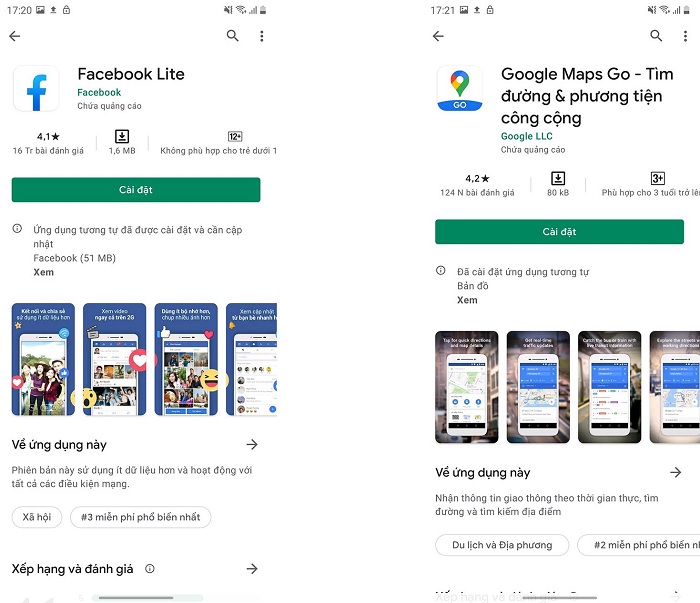
Task: Tap the Facebook Lite app icon
Action: pyautogui.click(x=36, y=88)
